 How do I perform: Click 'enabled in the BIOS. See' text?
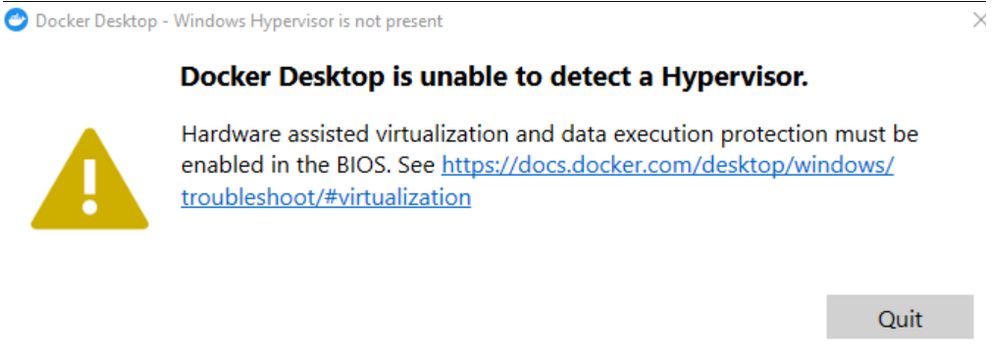[309, 166]
